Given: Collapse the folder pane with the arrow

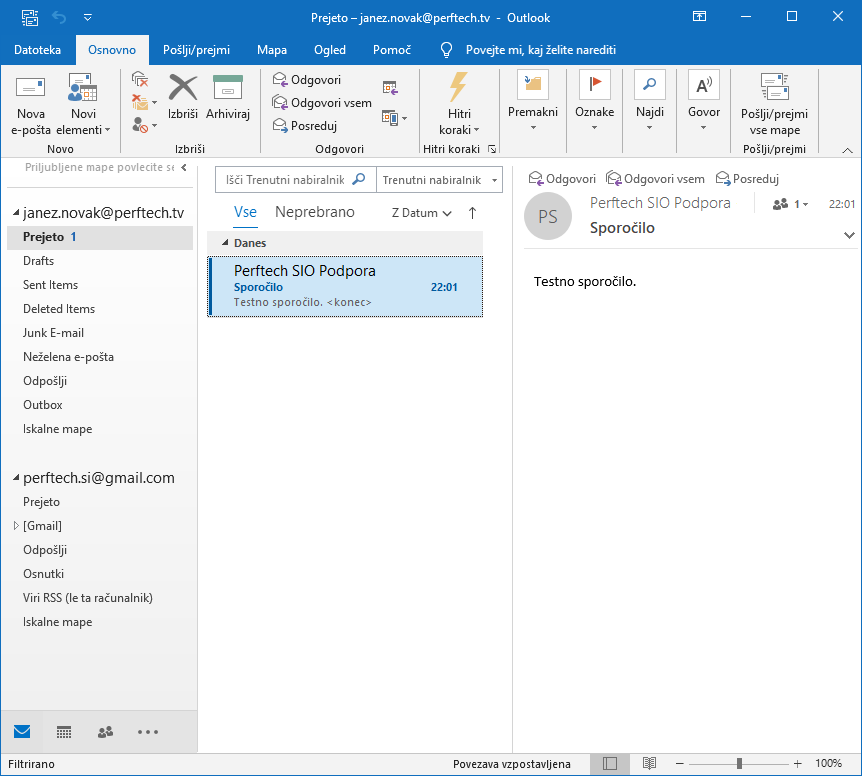Looking at the screenshot, I should (184, 167).
